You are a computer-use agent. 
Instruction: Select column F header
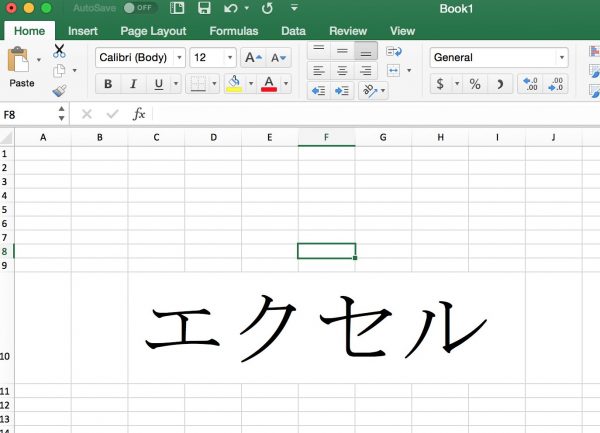pos(326,137)
